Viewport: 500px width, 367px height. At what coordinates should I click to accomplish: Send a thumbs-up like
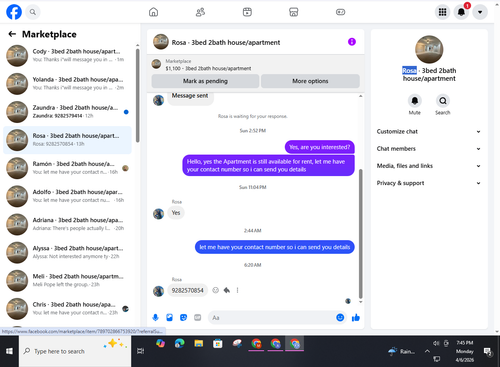(x=356, y=318)
